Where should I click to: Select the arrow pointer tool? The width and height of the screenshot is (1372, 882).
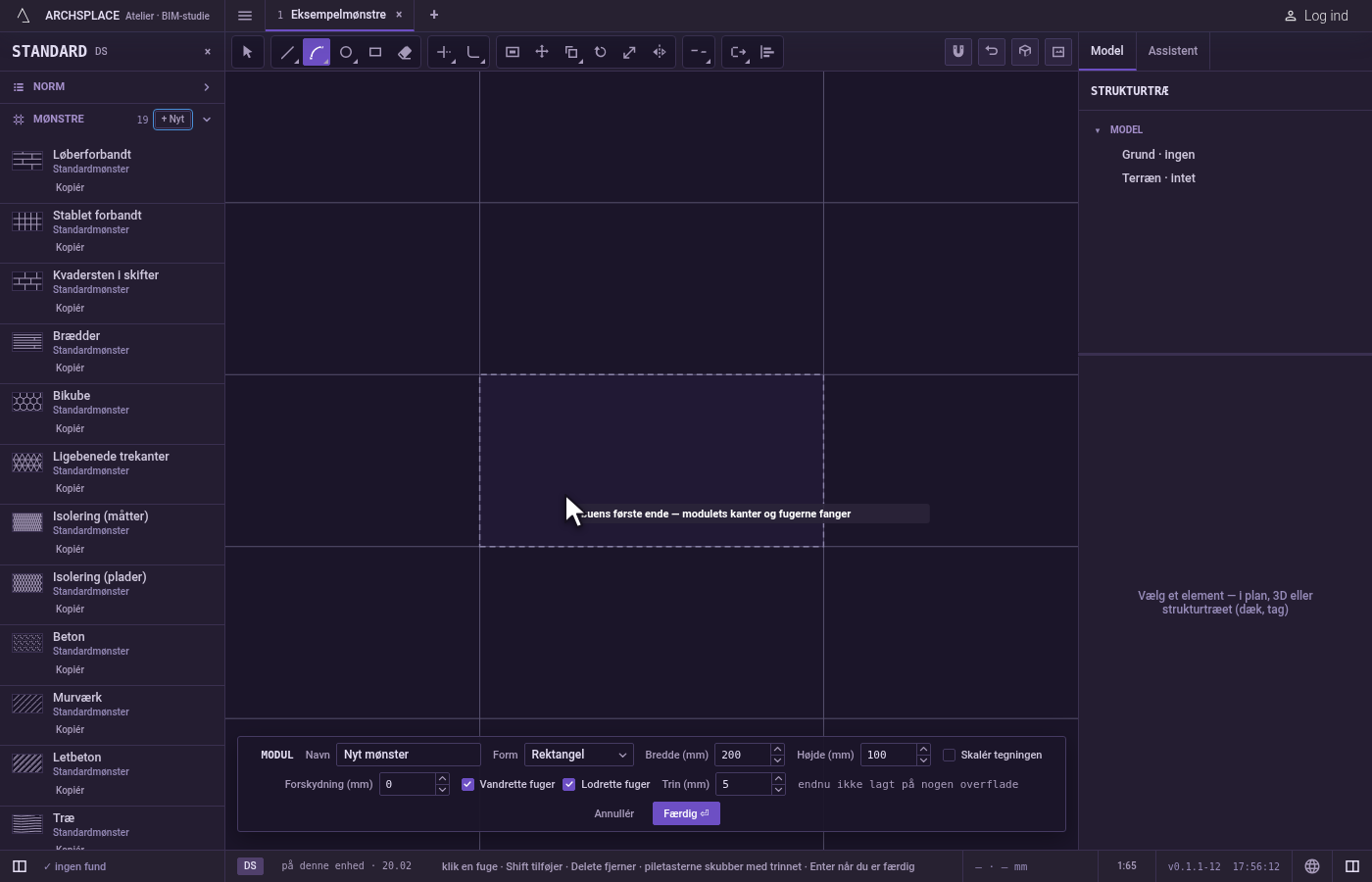click(247, 52)
